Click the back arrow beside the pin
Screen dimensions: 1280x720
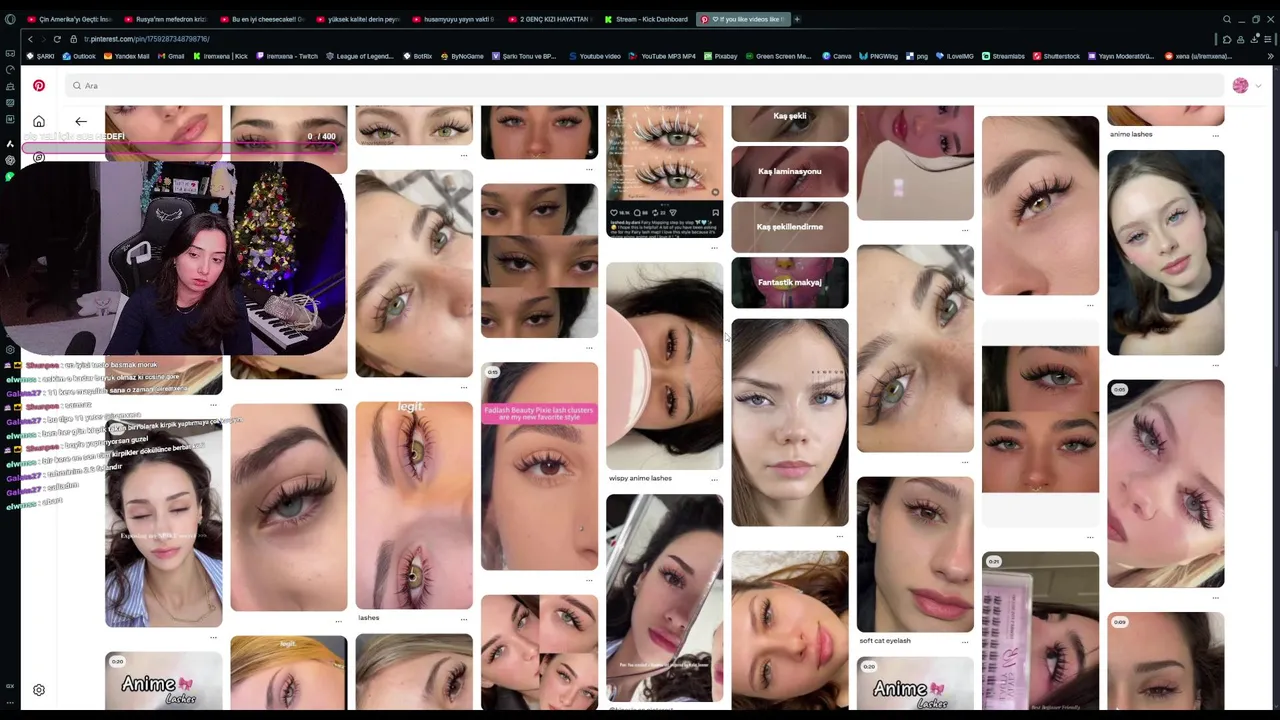(x=81, y=122)
